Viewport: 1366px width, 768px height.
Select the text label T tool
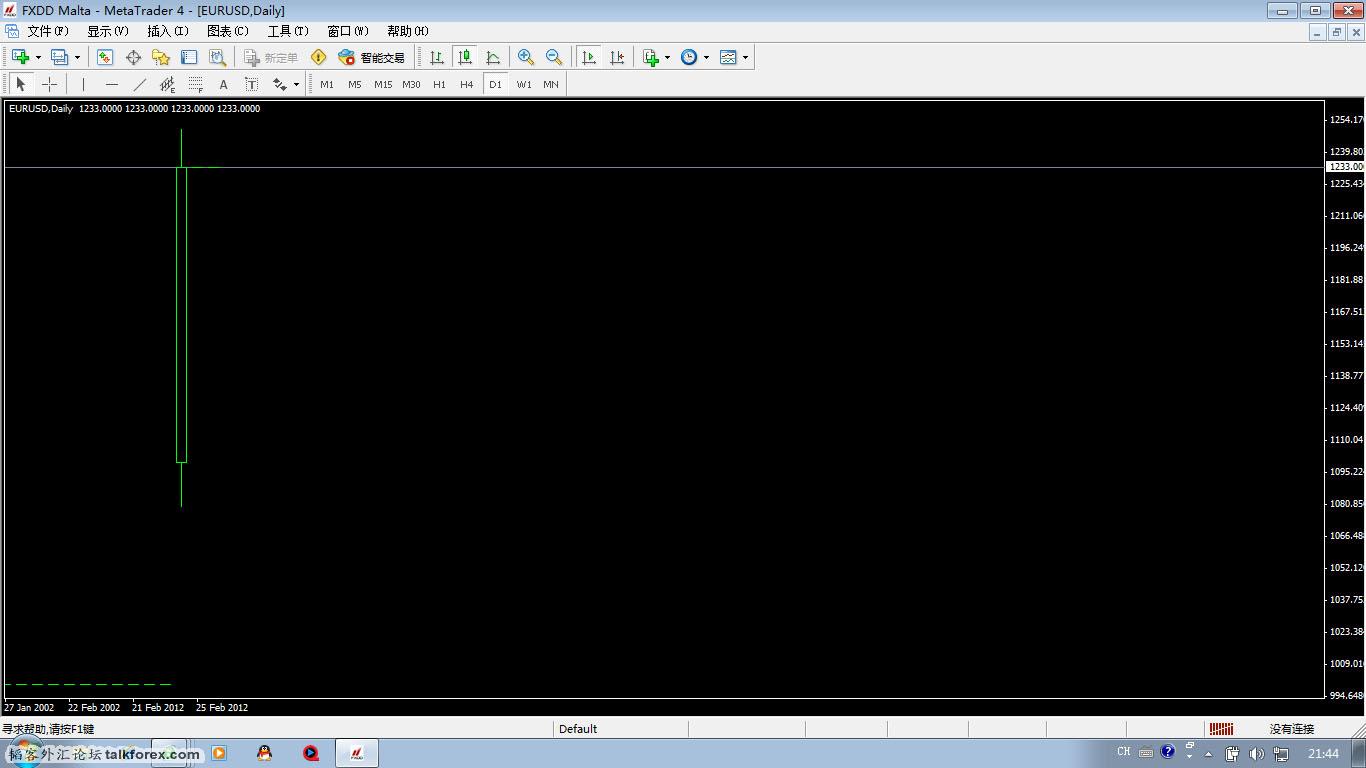[251, 84]
